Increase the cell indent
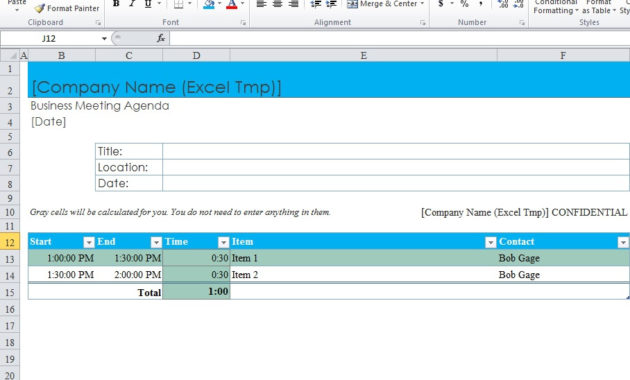Screen dimensions: 630x380 (331, 4)
